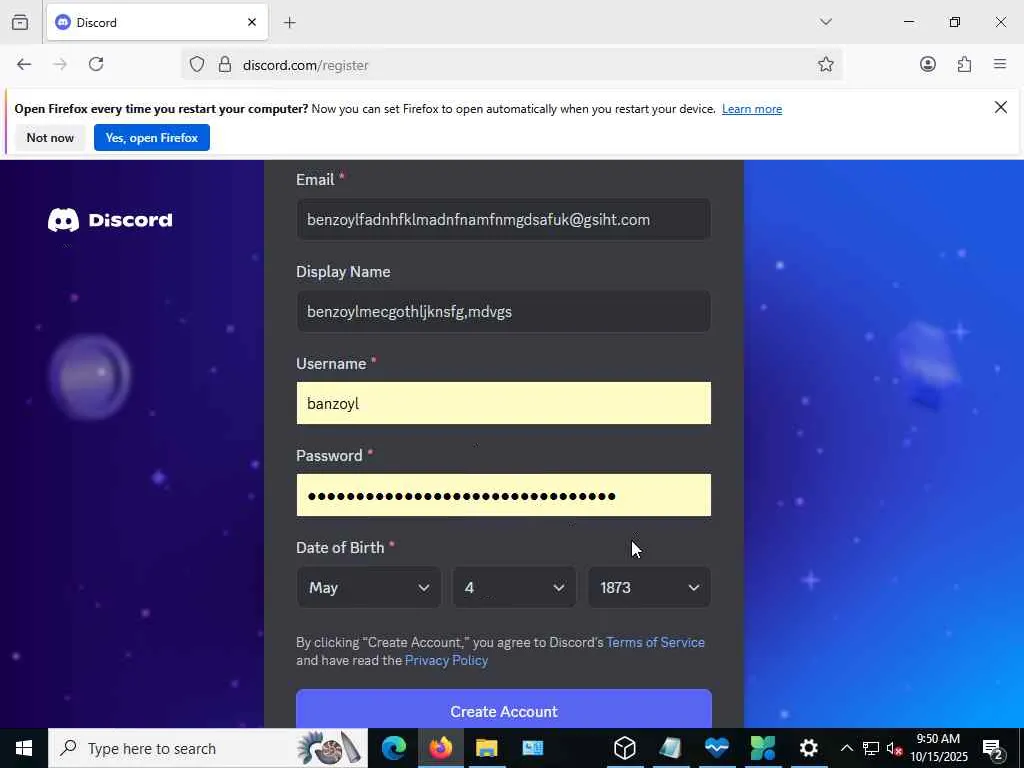Click the Not now button
This screenshot has width=1024, height=768.
50,138
